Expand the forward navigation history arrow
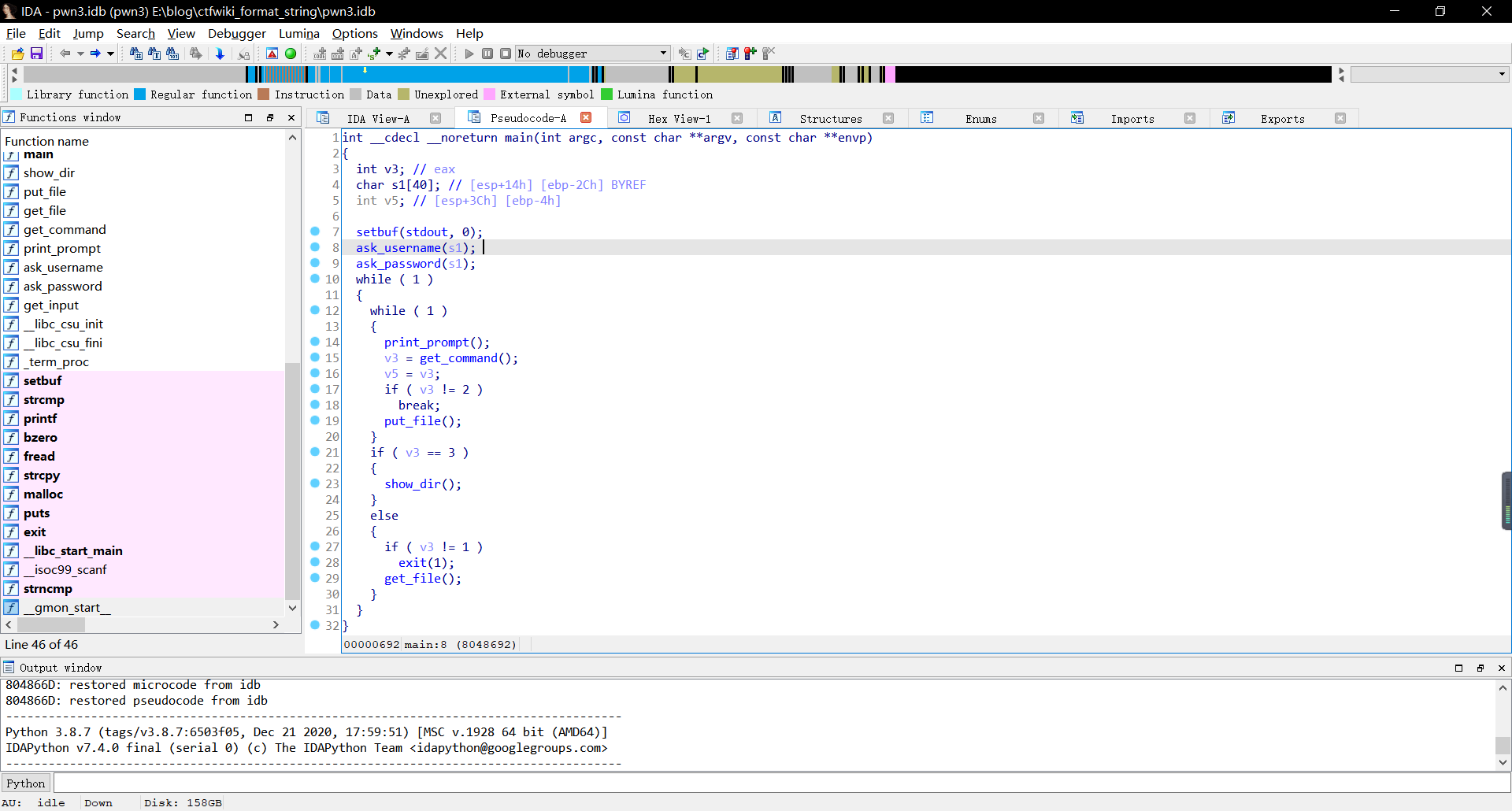Screen dimensions: 1512x811 point(111,54)
